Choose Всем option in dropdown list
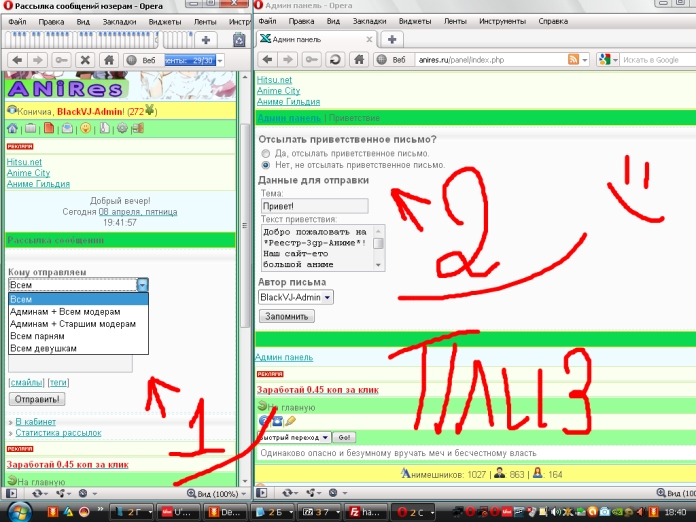696x522 pixels. click(x=78, y=299)
